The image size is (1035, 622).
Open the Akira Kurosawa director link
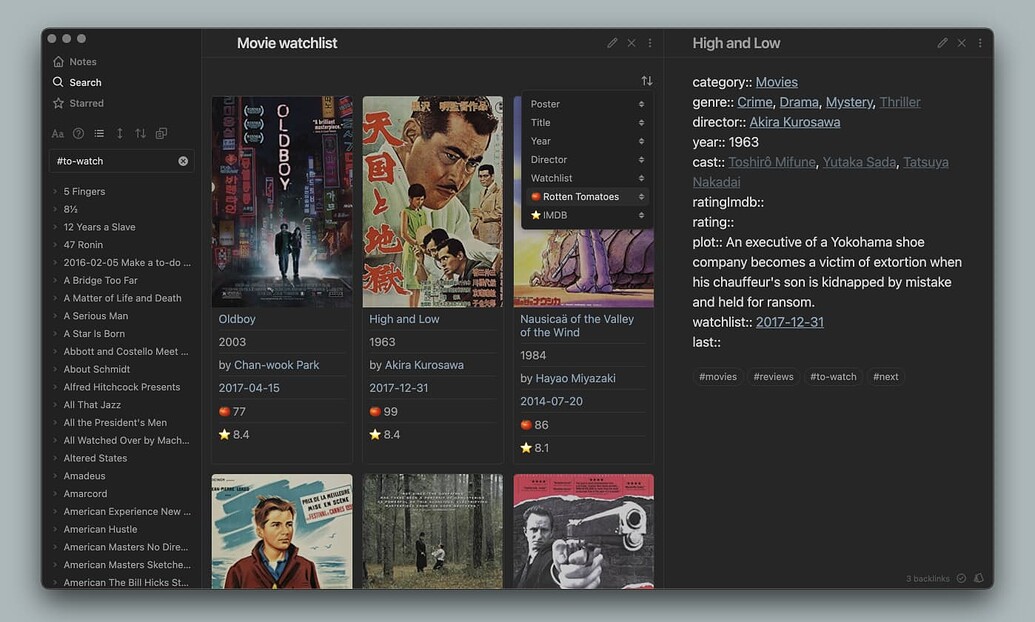(x=794, y=121)
